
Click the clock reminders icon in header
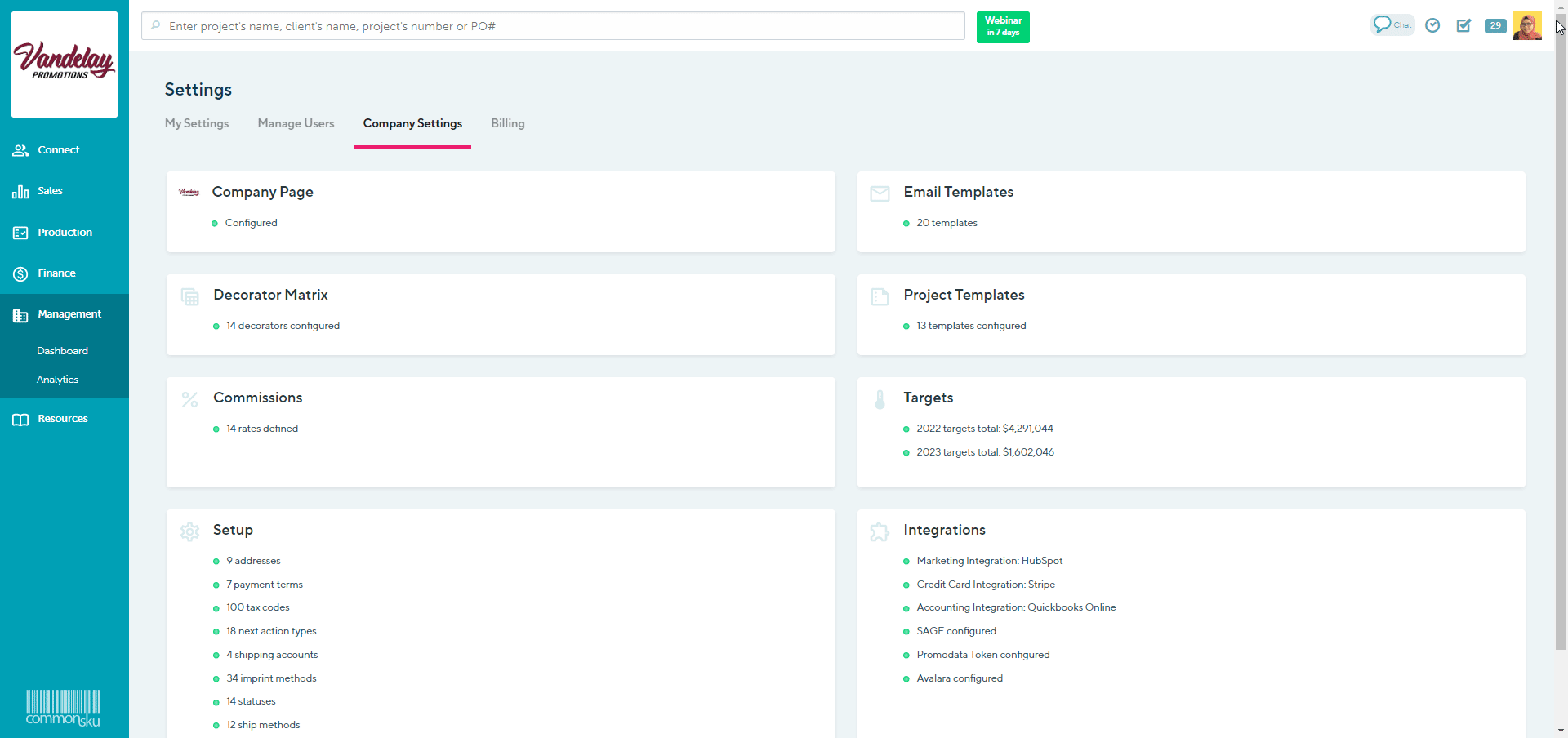[1432, 26]
